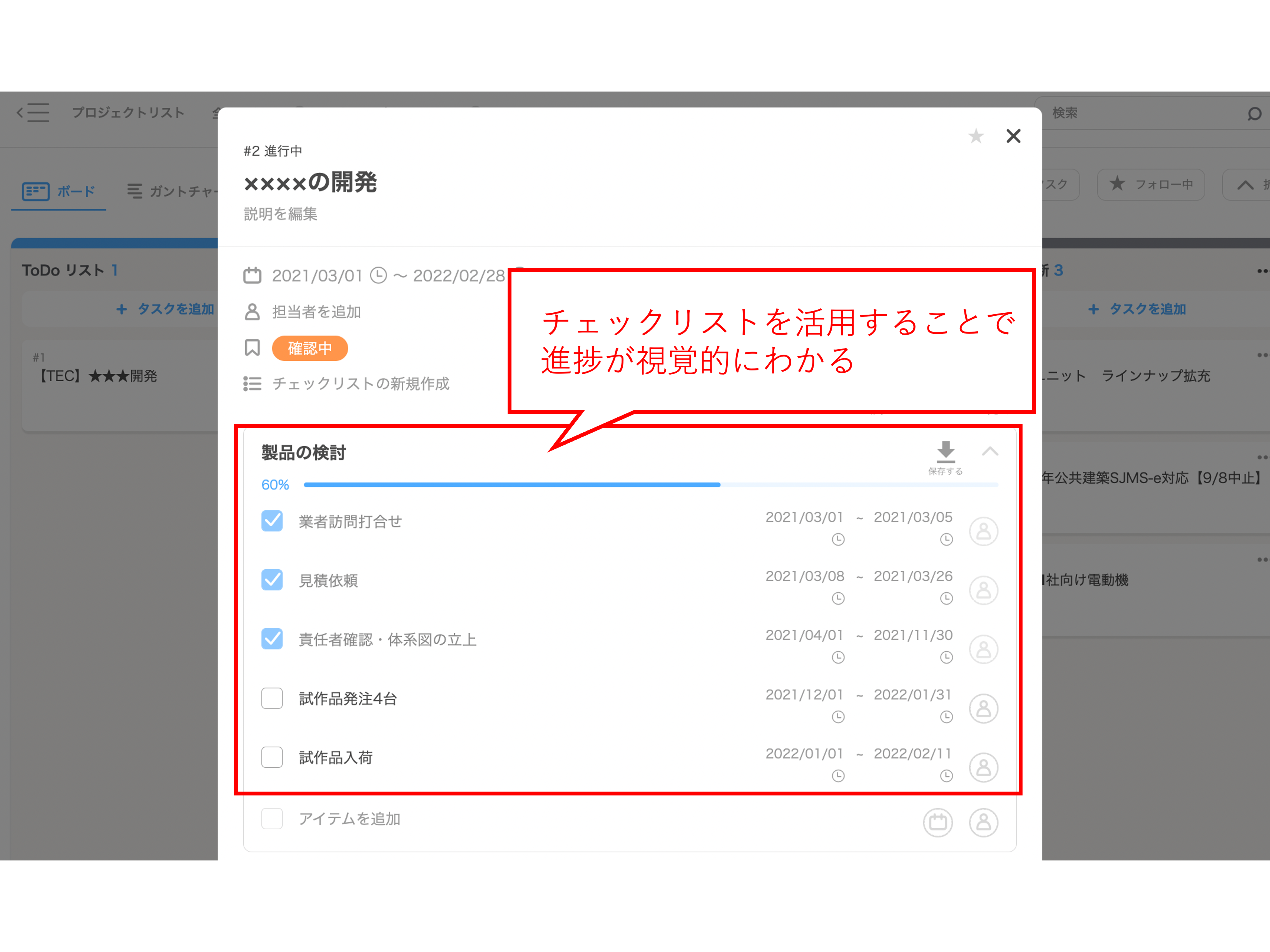Image resolution: width=1270 pixels, height=952 pixels.
Task: Click the collapse chevron beside フォロー中
Action: click(1245, 185)
